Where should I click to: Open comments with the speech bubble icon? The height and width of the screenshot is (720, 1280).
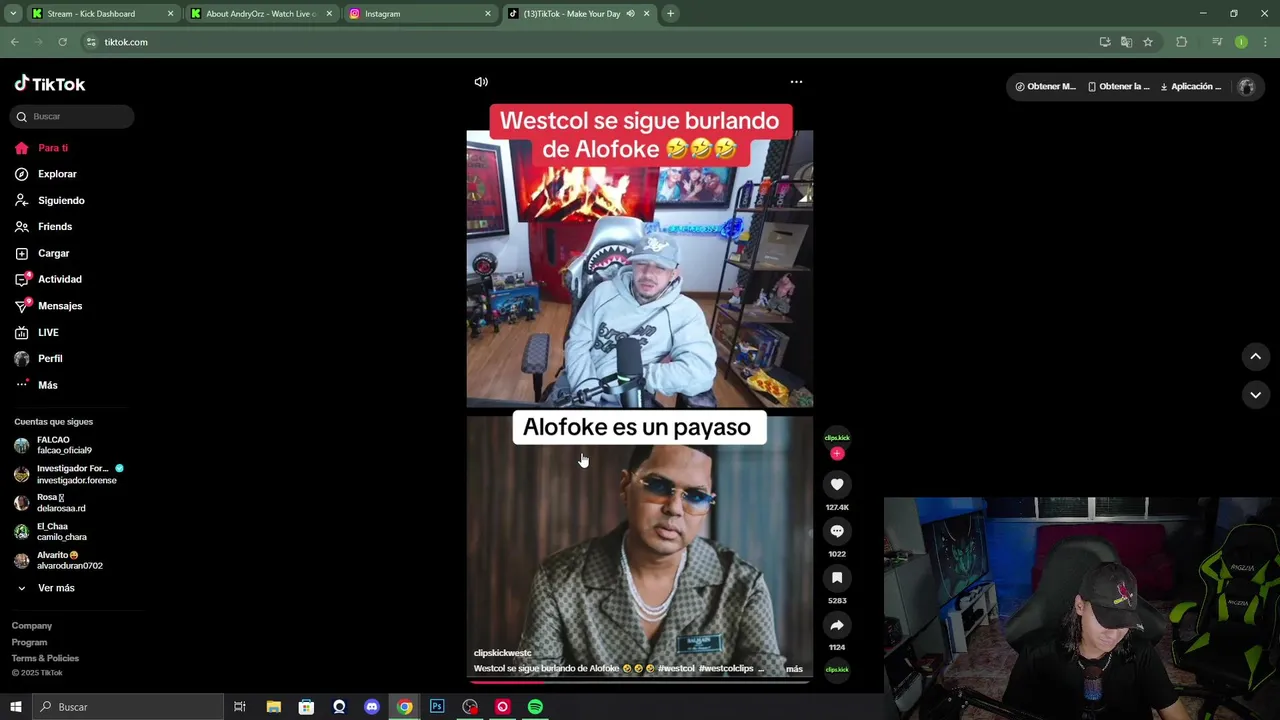point(837,531)
